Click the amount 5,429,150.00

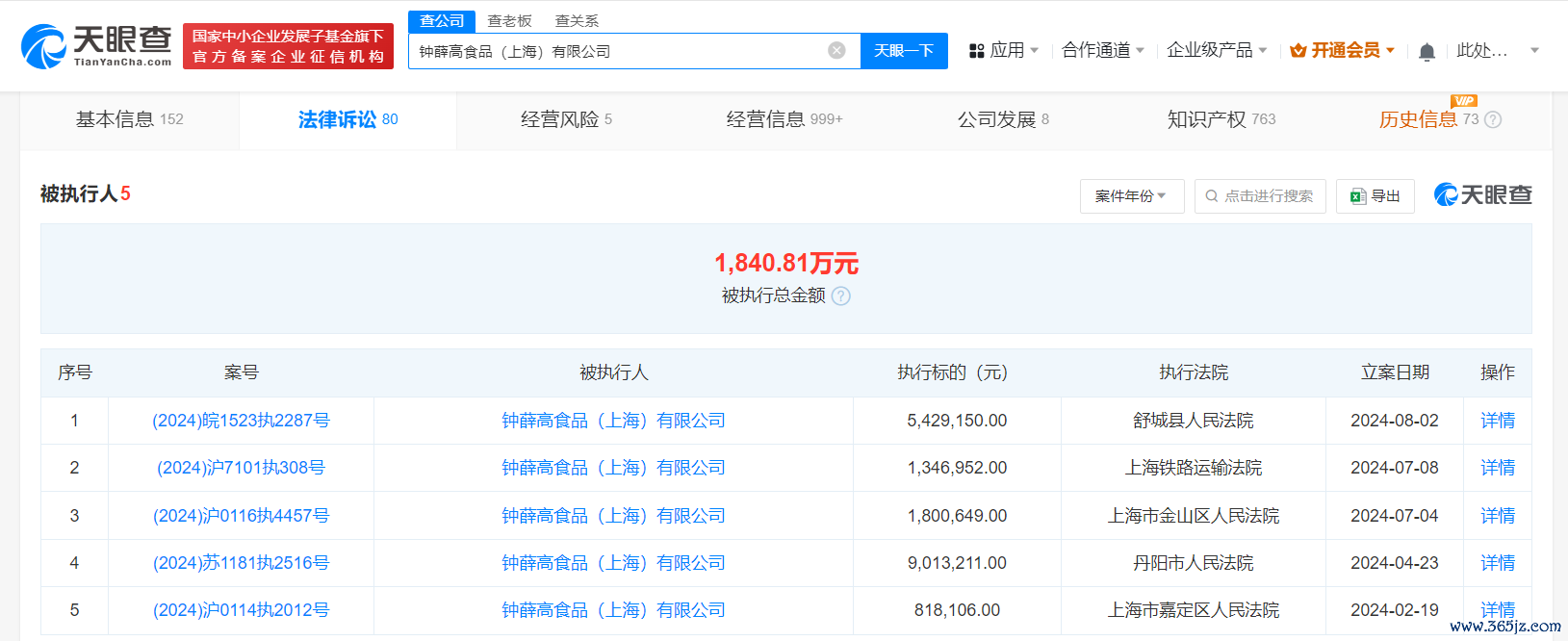(957, 421)
